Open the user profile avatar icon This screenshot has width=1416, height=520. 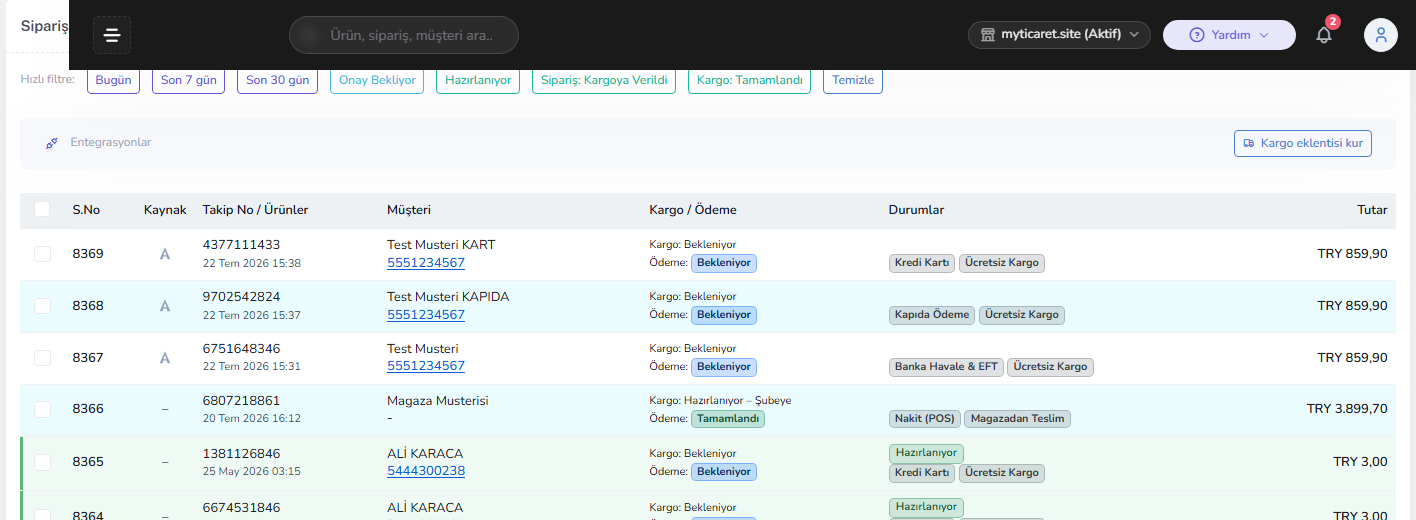click(x=1381, y=35)
